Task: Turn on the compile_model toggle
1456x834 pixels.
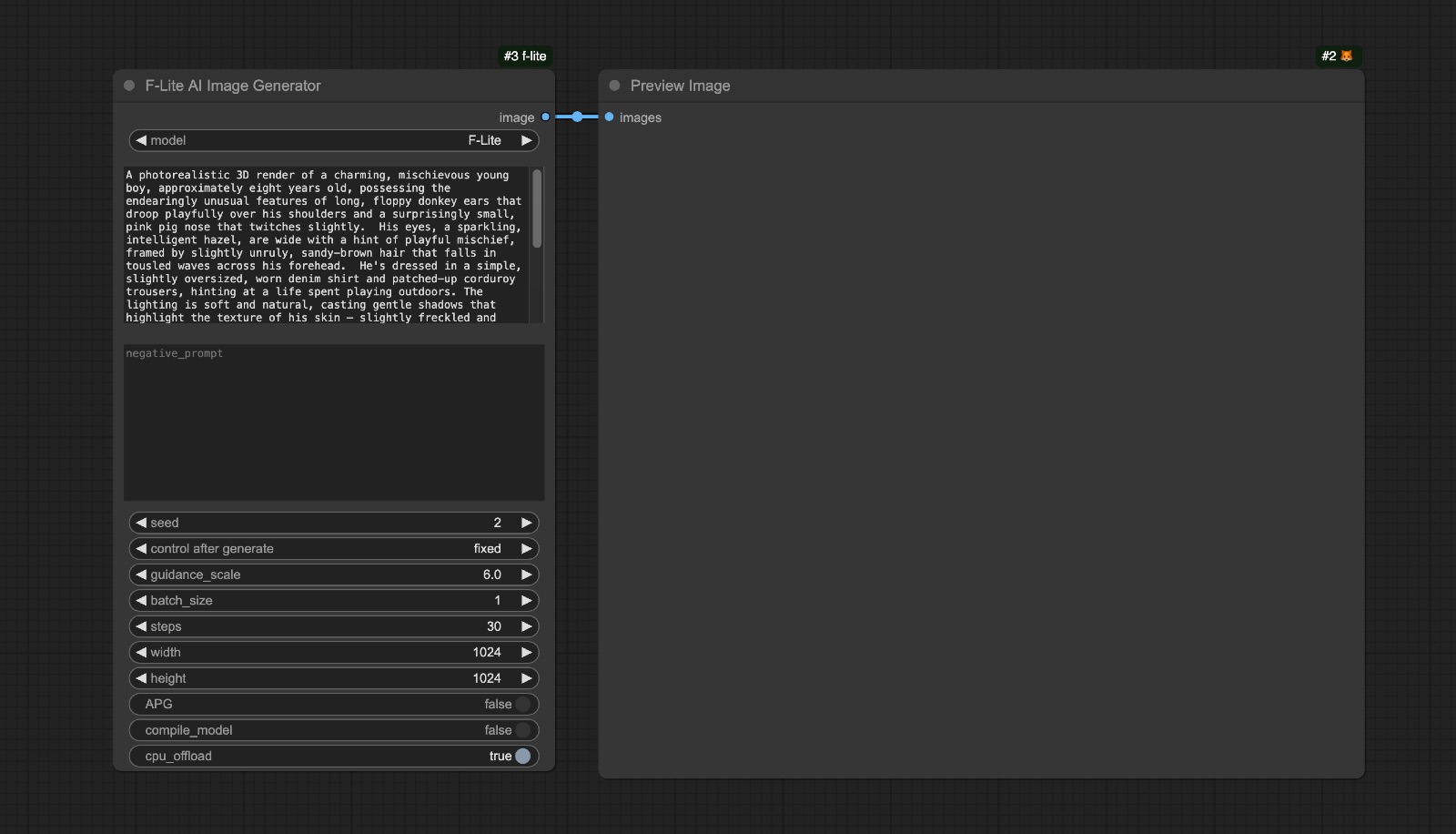Action: pyautogui.click(x=522, y=730)
